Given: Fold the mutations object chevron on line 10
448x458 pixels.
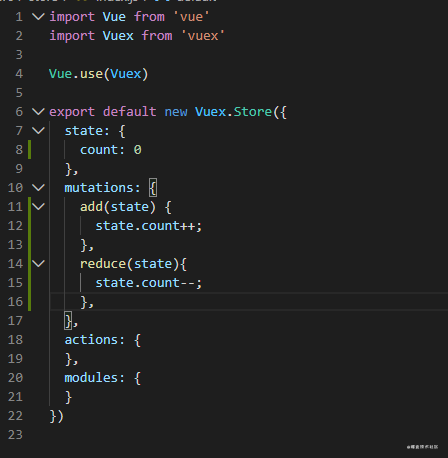Looking at the screenshot, I should tap(38, 188).
